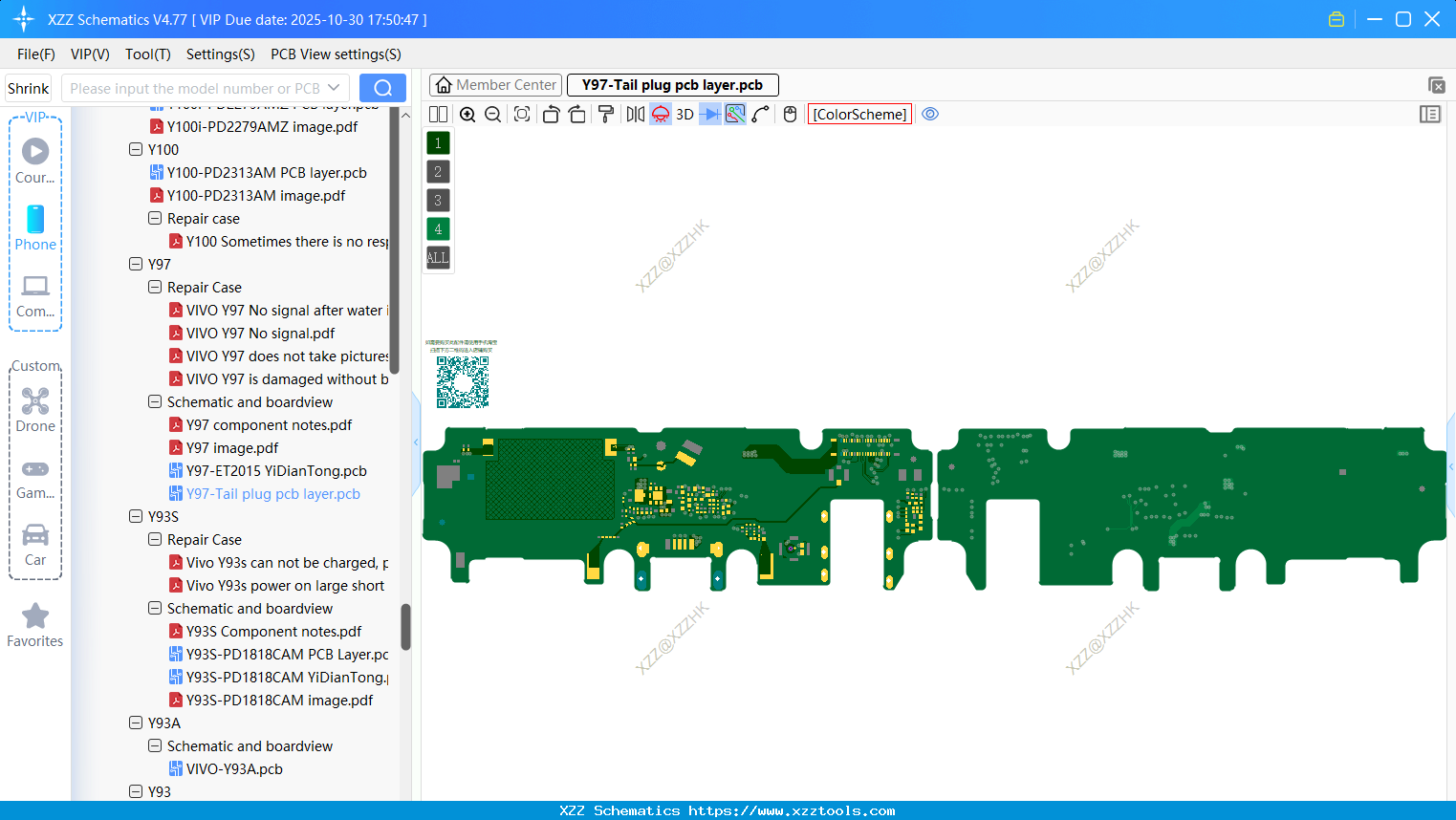1456x820 pixels.
Task: Collapse the Y93S Repair Case section
Action: (x=154, y=539)
